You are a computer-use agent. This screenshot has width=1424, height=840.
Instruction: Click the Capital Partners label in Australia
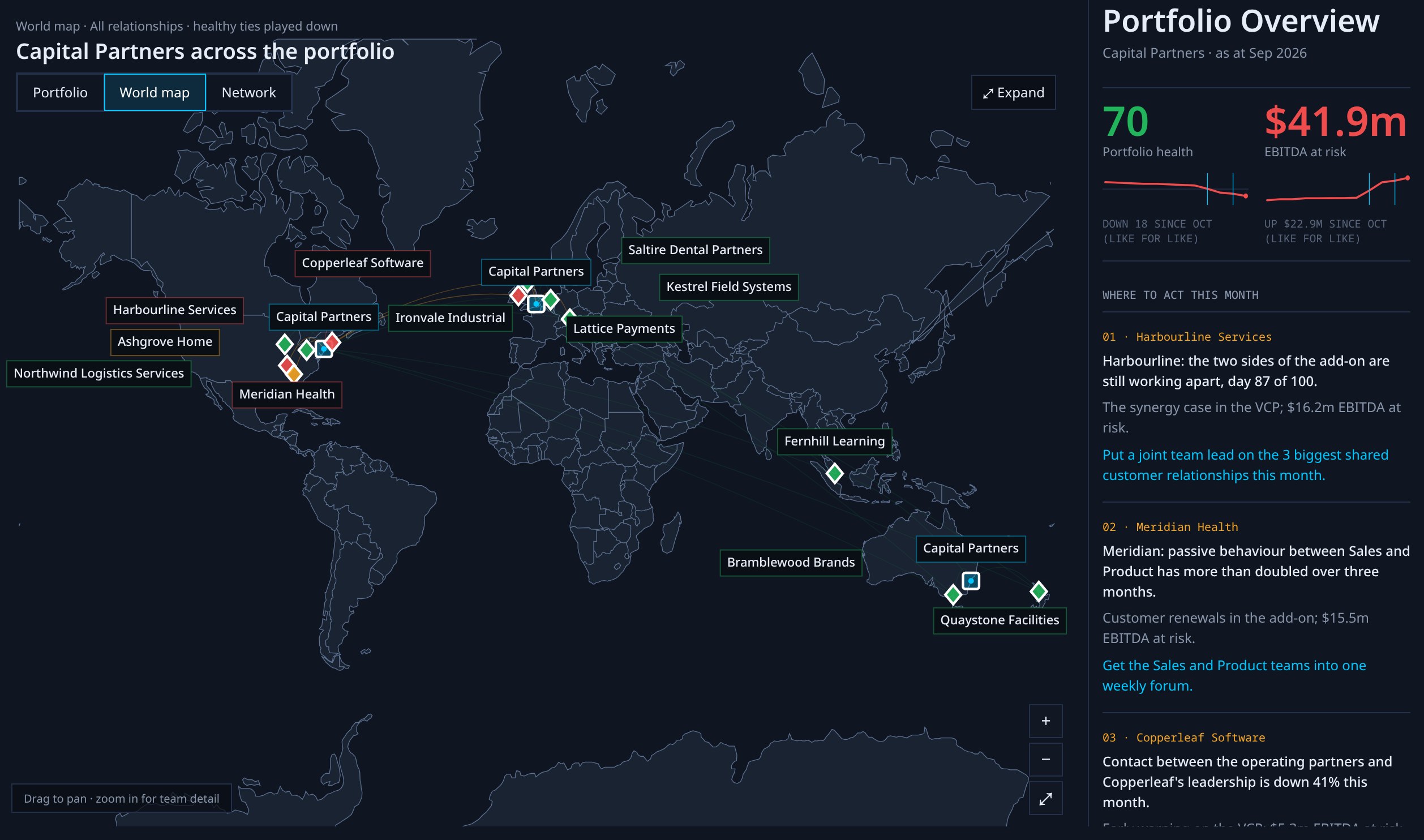pos(971,548)
